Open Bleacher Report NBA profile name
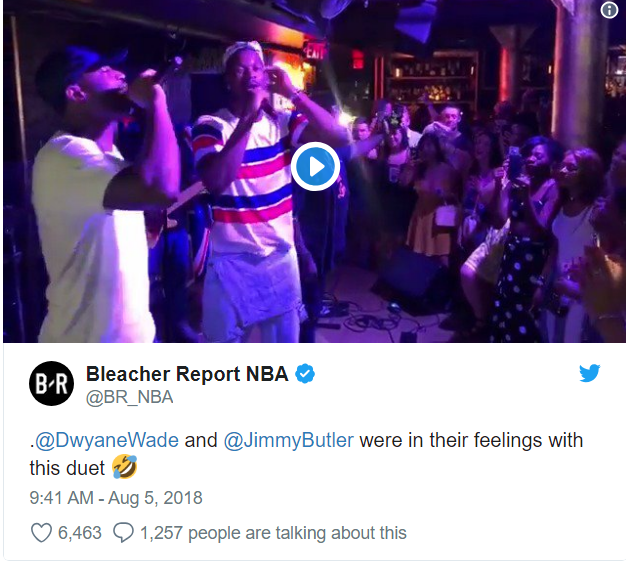Screen dimensions: 626x584 [x=187, y=374]
